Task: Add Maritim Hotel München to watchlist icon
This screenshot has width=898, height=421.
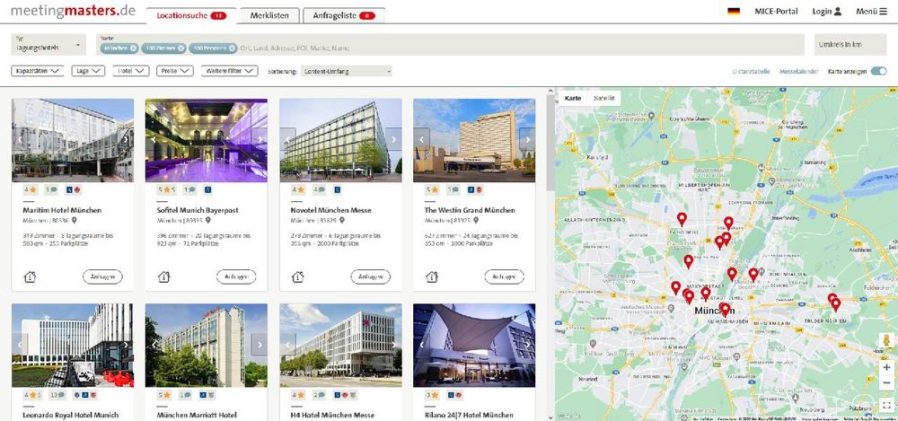Action: [30, 277]
